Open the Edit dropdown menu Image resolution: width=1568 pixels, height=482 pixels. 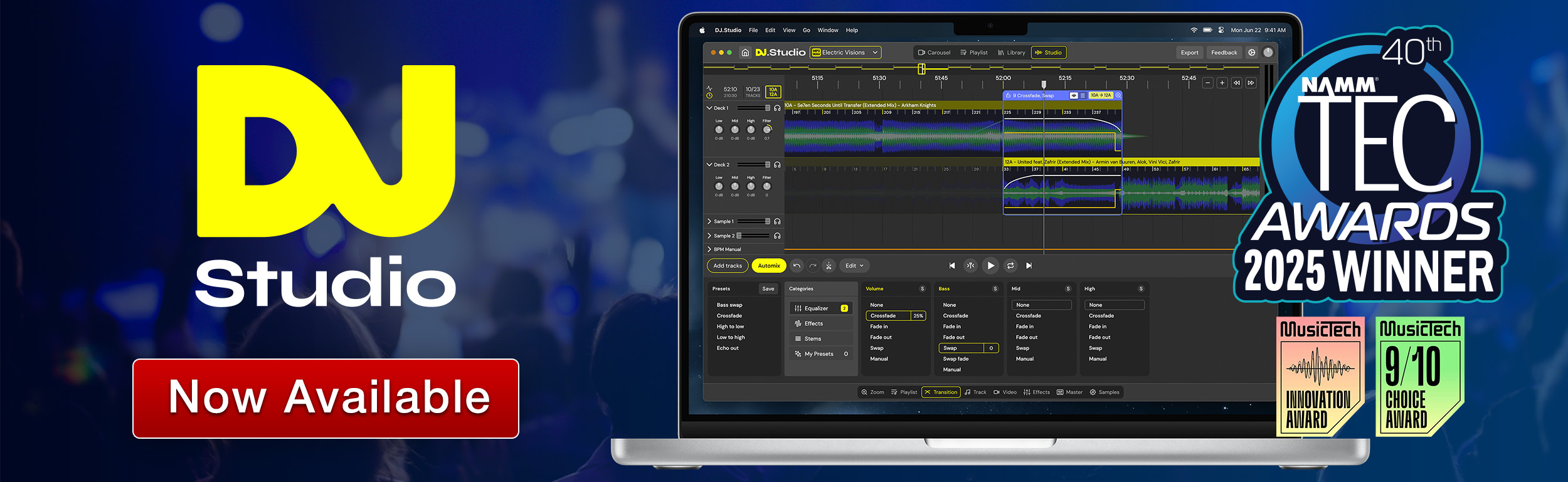(x=854, y=266)
